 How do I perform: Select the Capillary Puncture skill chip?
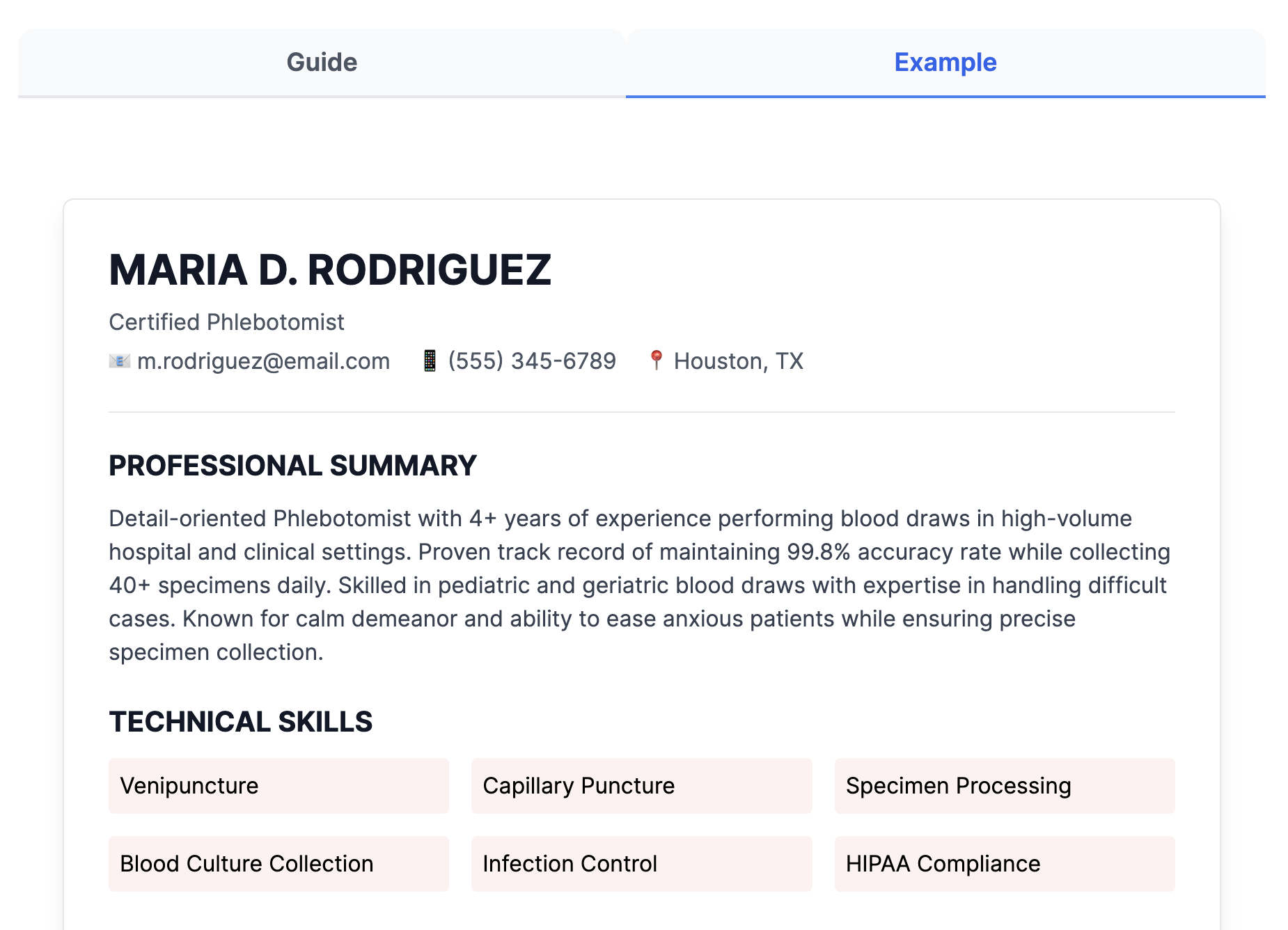click(641, 786)
